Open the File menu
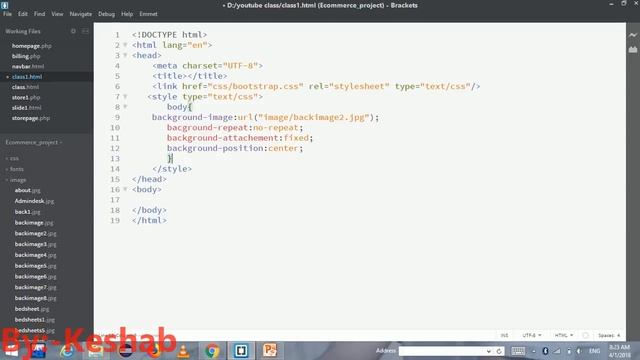 pos(7,14)
